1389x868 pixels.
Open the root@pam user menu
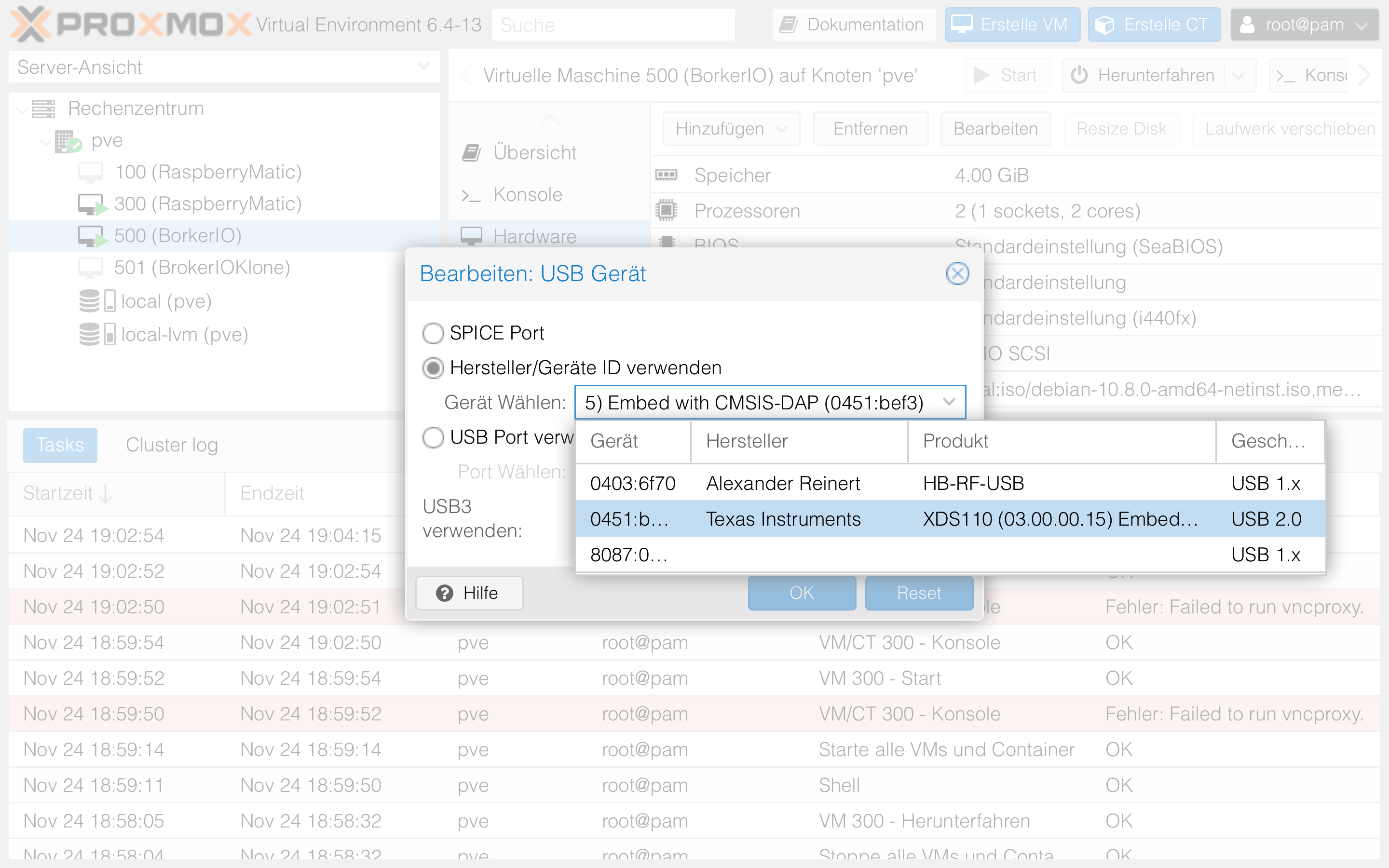pyautogui.click(x=1304, y=25)
